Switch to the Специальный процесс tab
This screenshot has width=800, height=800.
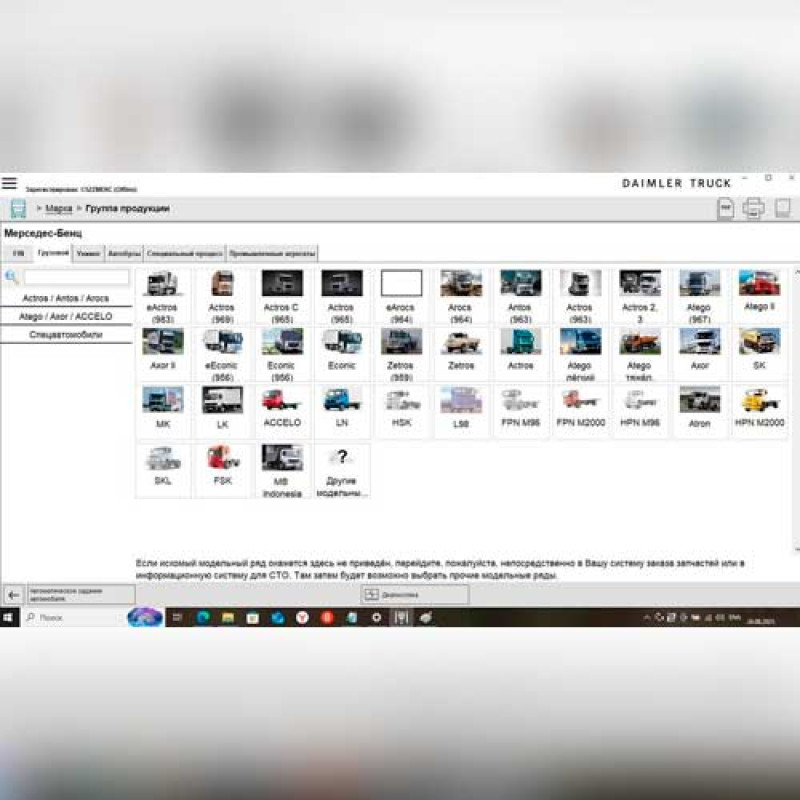pyautogui.click(x=184, y=253)
